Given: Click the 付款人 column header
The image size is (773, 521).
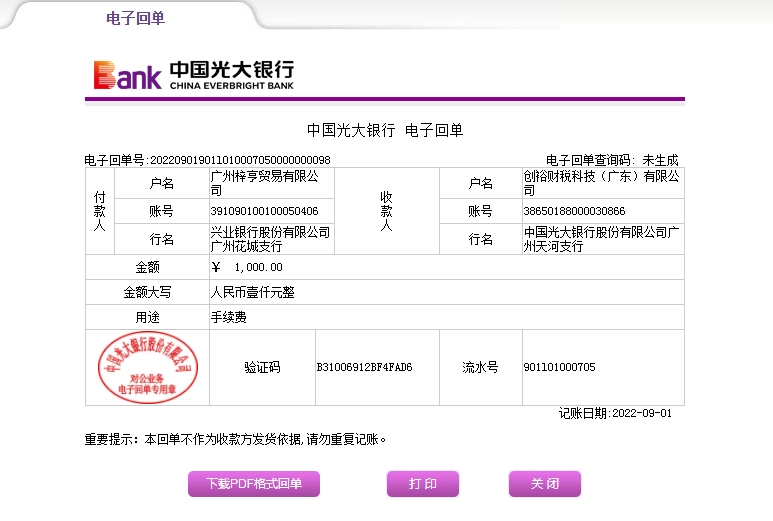Looking at the screenshot, I should click(100, 211).
